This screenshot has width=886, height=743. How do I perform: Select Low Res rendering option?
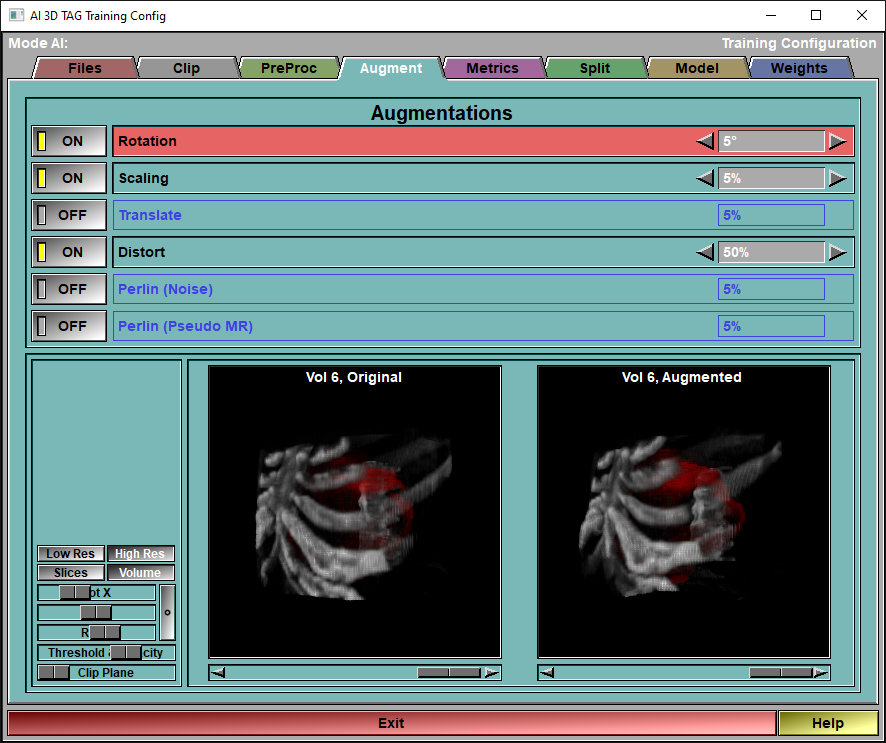click(71, 554)
